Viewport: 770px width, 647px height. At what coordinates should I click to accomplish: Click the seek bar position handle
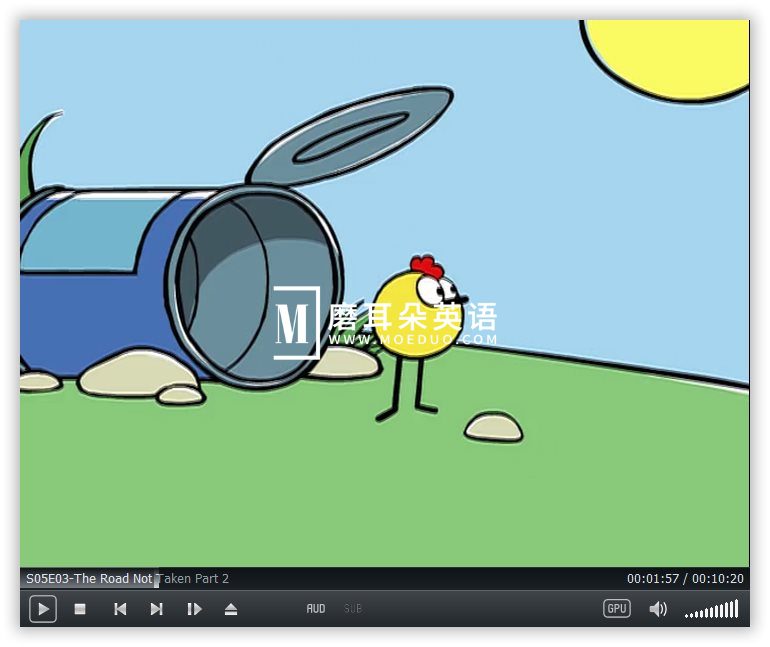click(x=157, y=579)
